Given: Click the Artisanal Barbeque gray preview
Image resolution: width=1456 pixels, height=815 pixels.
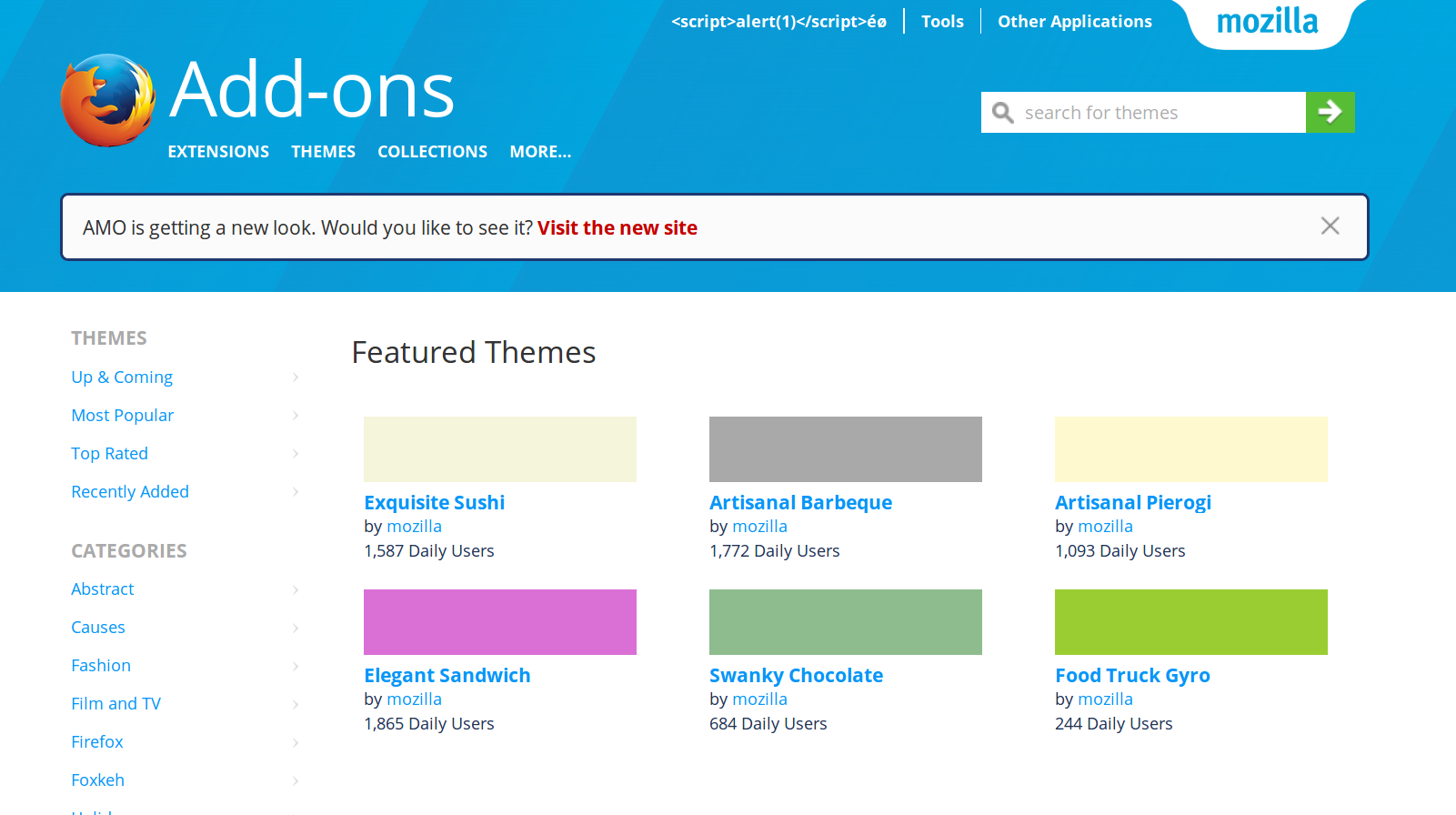Looking at the screenshot, I should [x=846, y=449].
